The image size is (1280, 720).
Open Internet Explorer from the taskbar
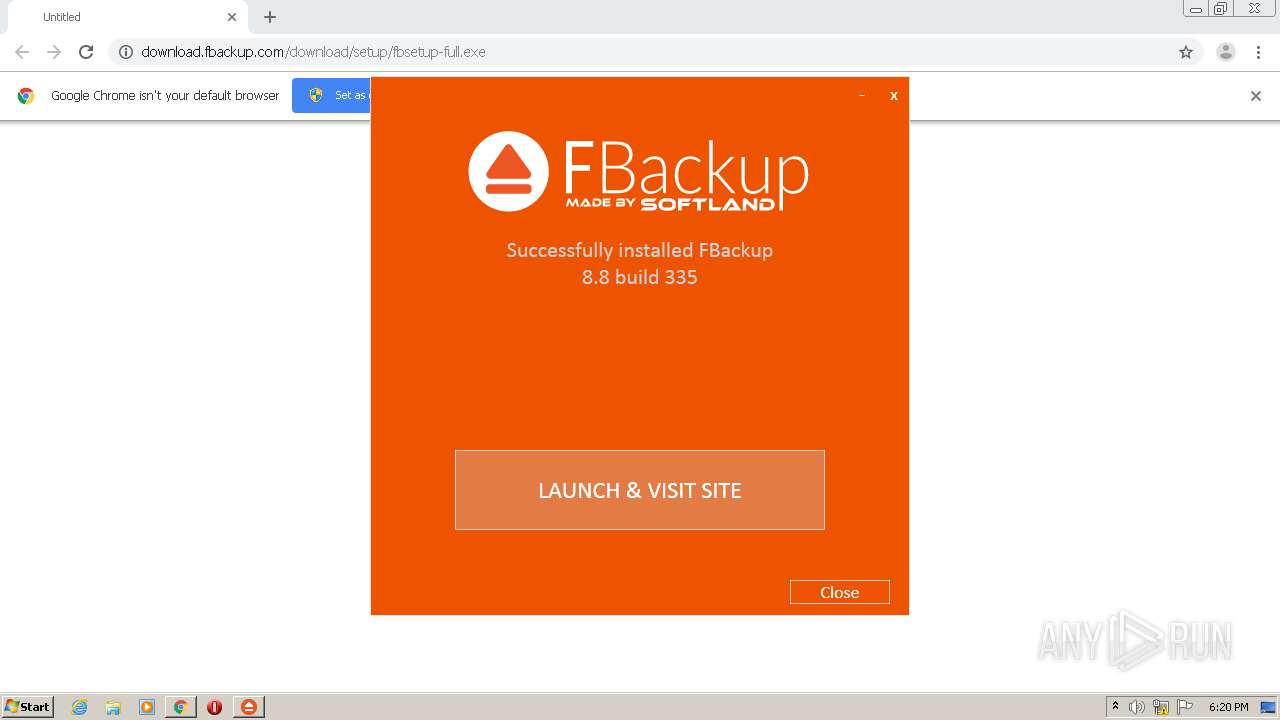point(80,707)
